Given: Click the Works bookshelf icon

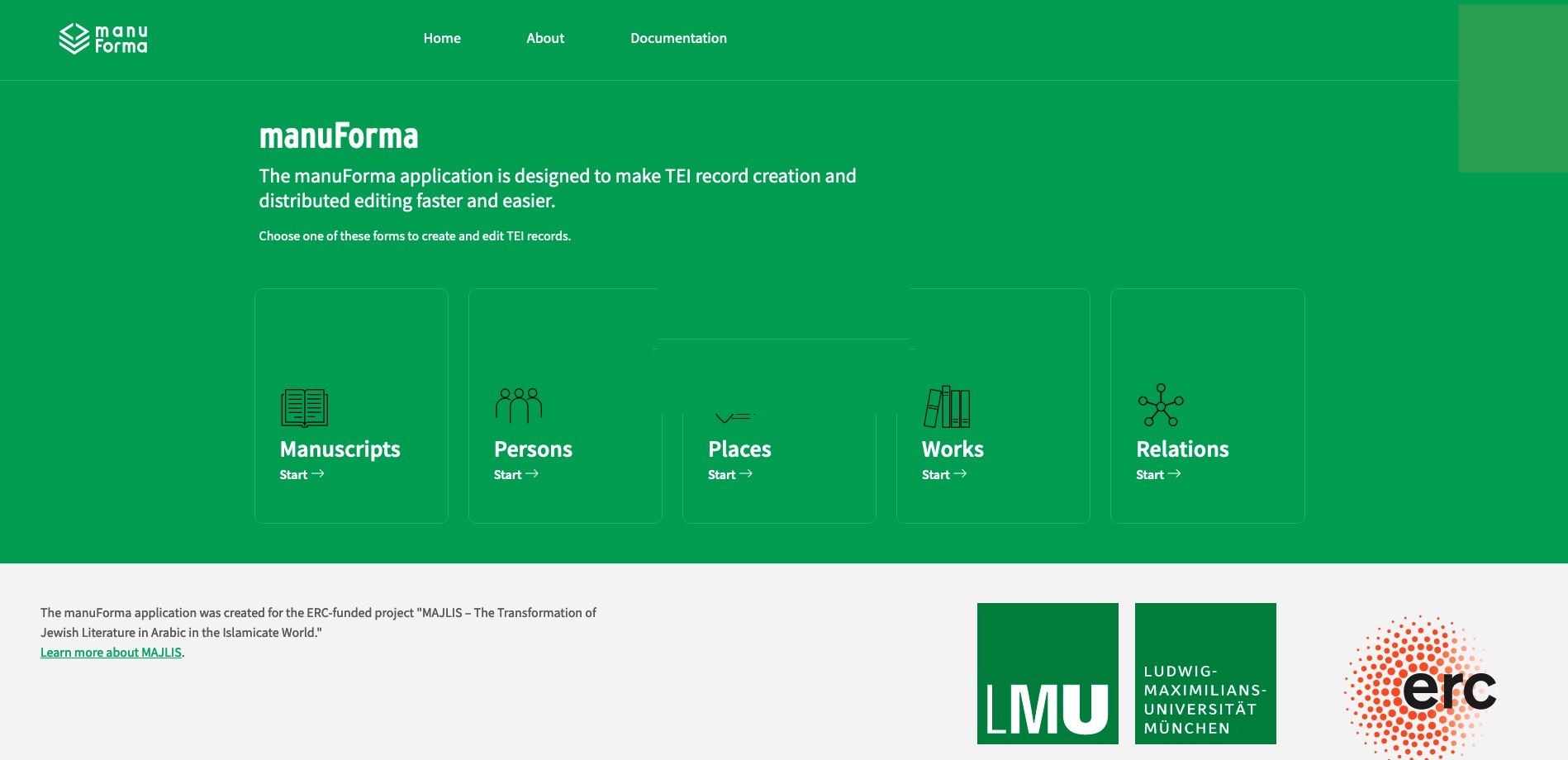Looking at the screenshot, I should coord(947,406).
